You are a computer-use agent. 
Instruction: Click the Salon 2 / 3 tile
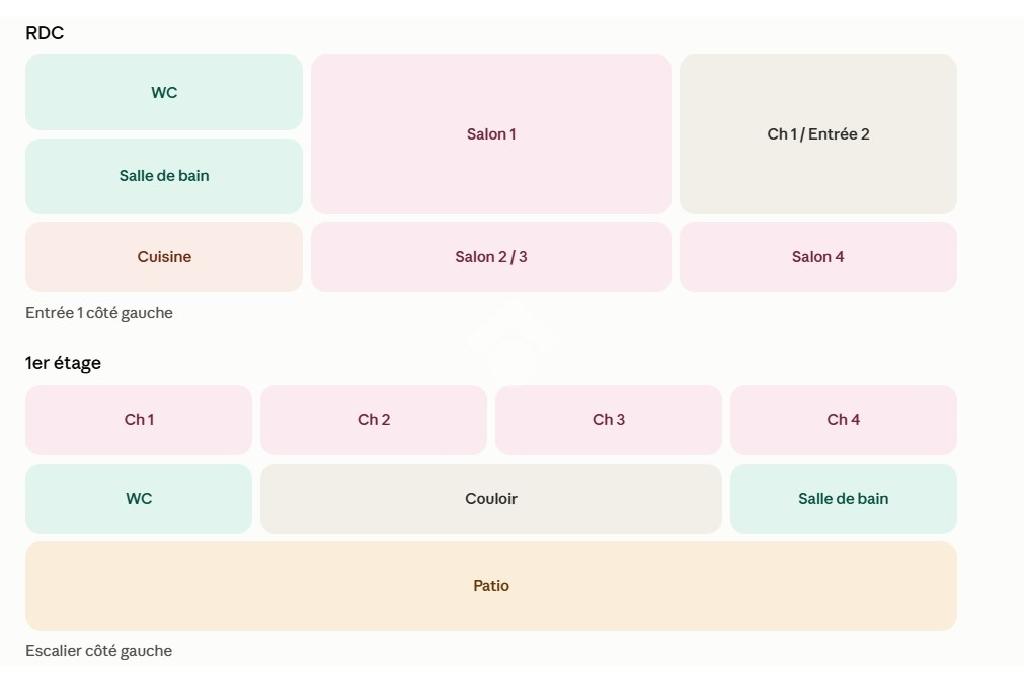click(x=491, y=257)
